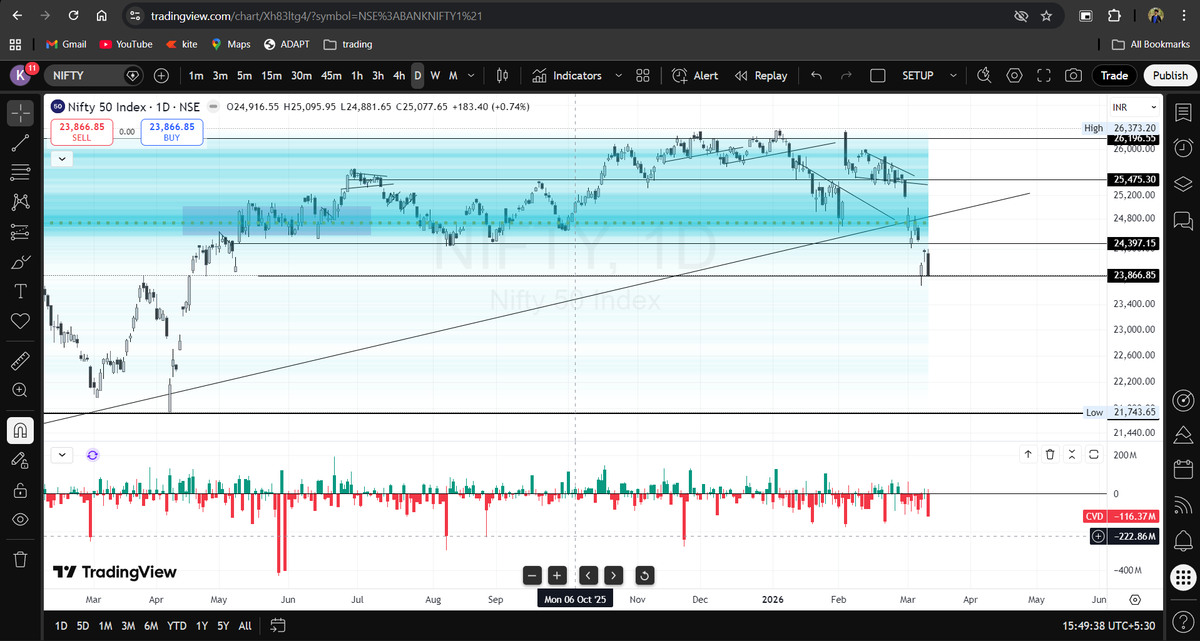This screenshot has height=641, width=1200.
Task: Open the Fibonacci retracement tools
Action: 20,172
